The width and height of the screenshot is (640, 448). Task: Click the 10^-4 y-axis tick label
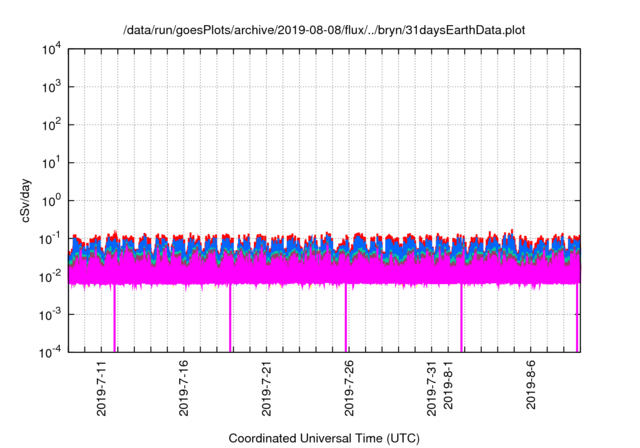(50, 352)
